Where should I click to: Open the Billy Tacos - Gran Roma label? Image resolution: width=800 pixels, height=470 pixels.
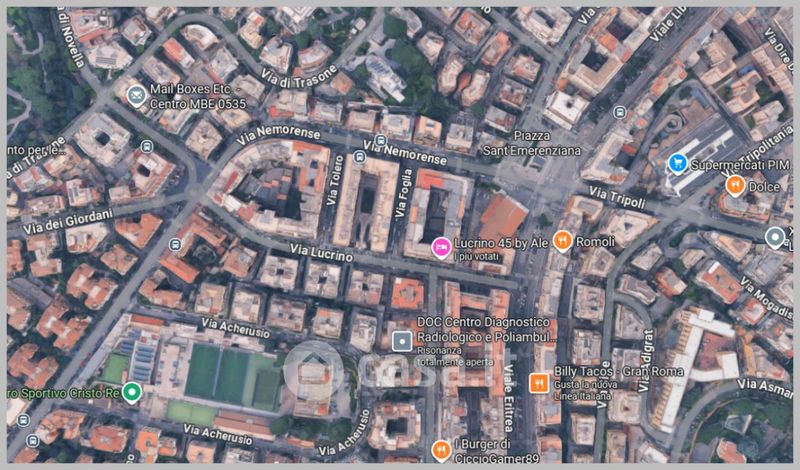point(618,371)
